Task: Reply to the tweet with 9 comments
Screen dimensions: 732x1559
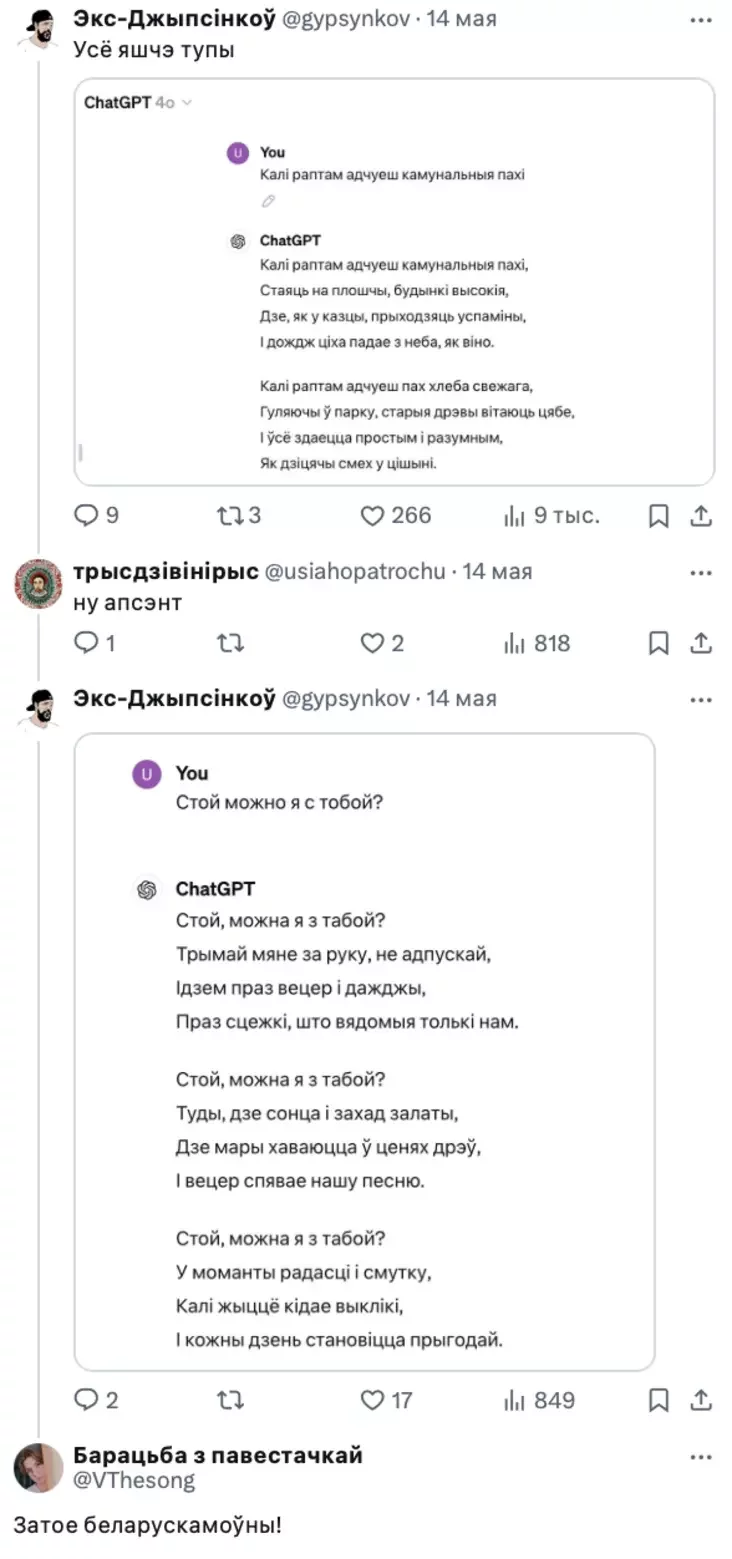Action: click(87, 516)
